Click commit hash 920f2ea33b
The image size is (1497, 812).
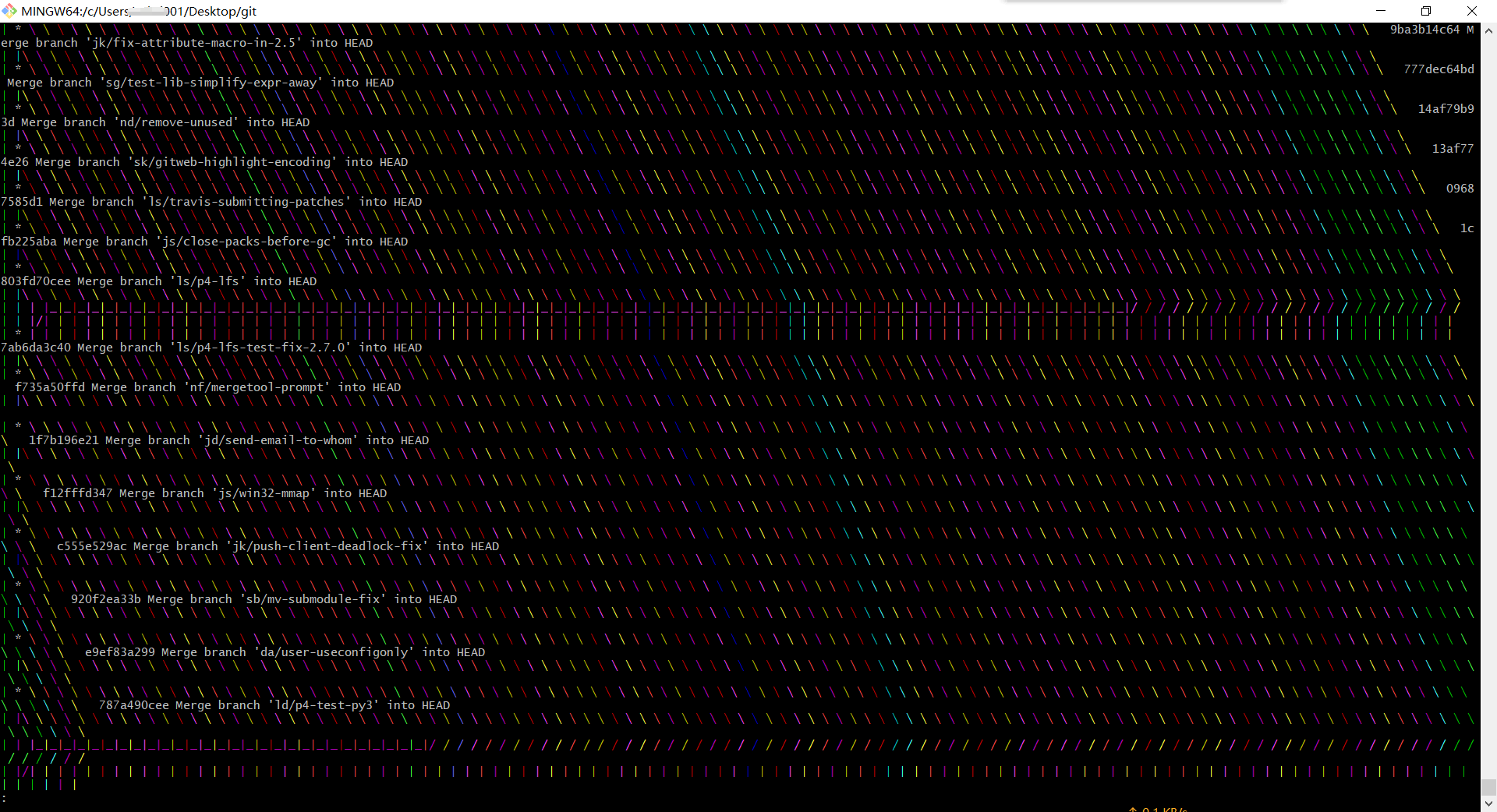106,599
